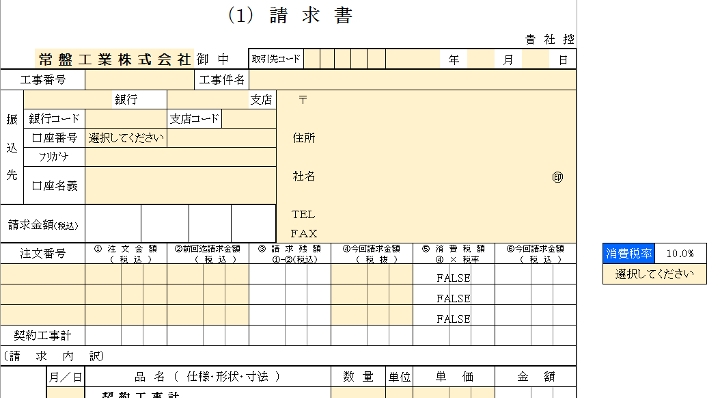This screenshot has height=398, width=720.
Task: Select the month field before 月
Action: 481,59
